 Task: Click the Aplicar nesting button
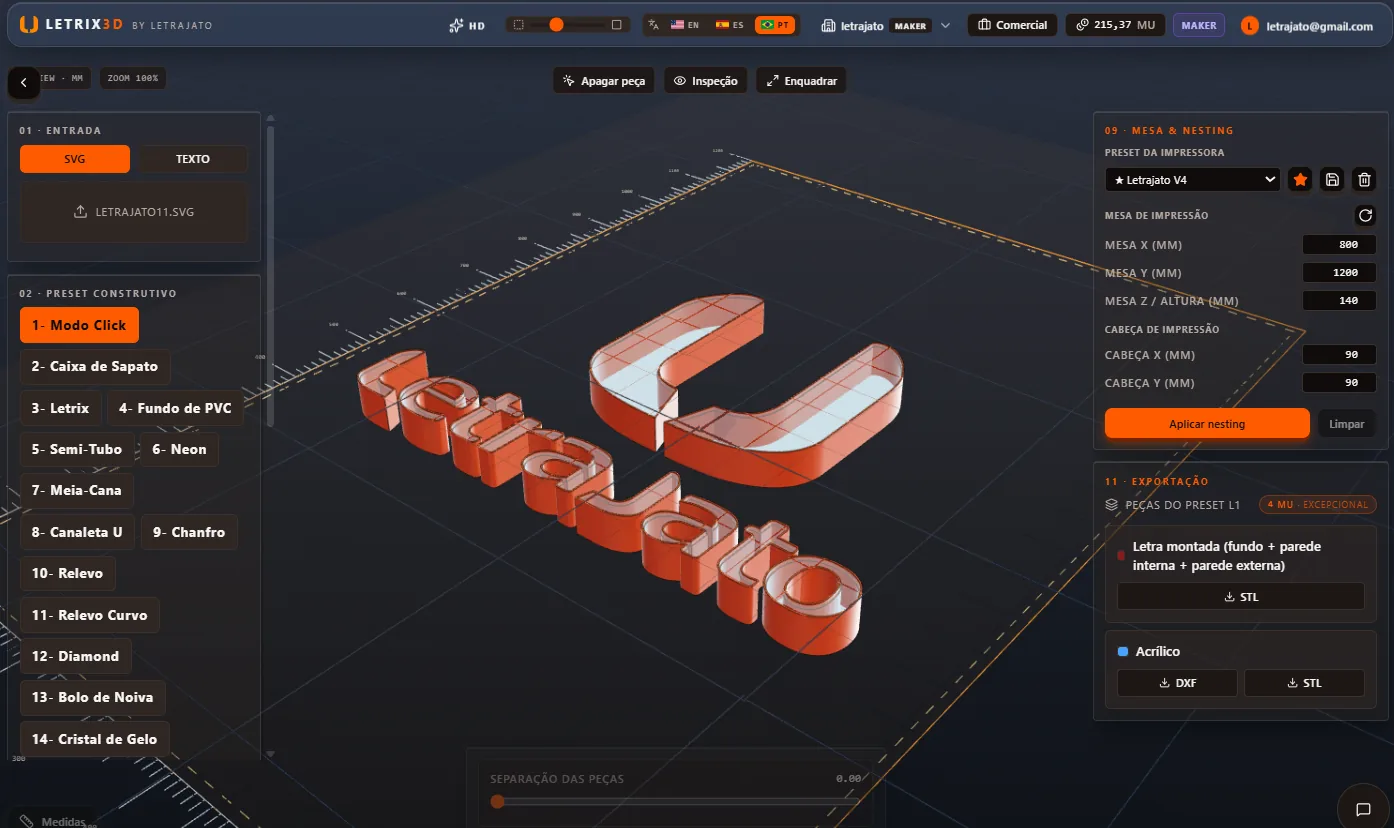pos(1207,424)
